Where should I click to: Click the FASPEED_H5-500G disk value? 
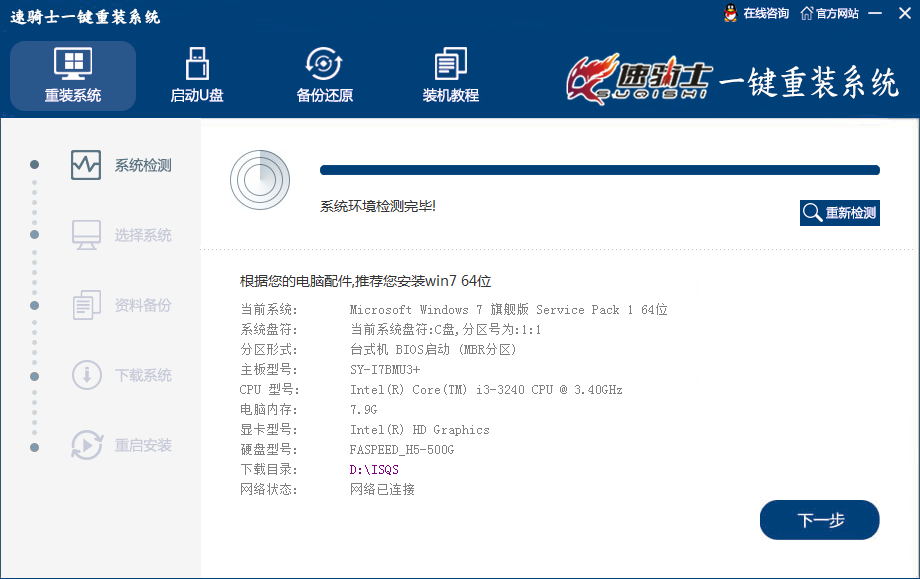coord(402,449)
